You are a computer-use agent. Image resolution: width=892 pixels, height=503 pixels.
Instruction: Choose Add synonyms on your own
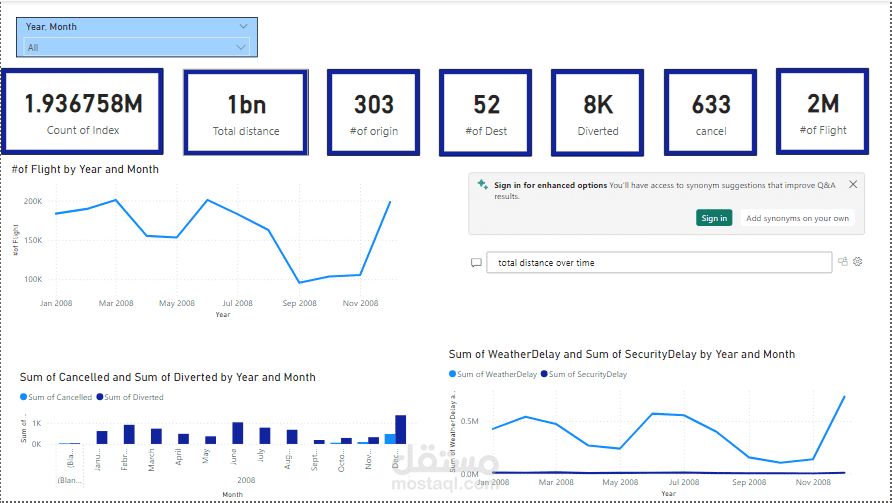[x=797, y=218]
